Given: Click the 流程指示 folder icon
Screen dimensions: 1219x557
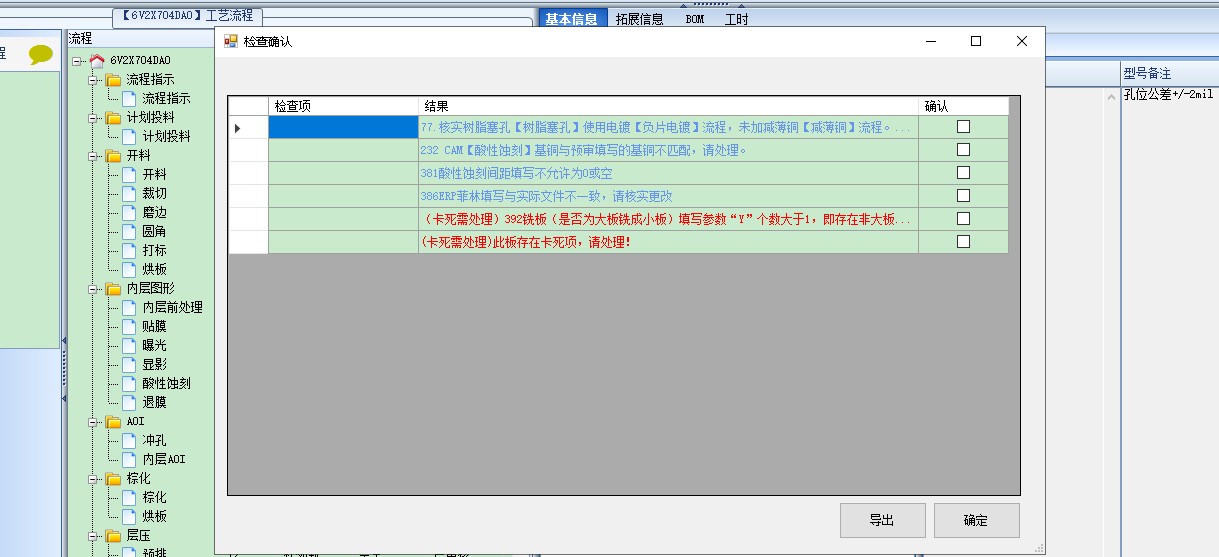Looking at the screenshot, I should (x=114, y=80).
